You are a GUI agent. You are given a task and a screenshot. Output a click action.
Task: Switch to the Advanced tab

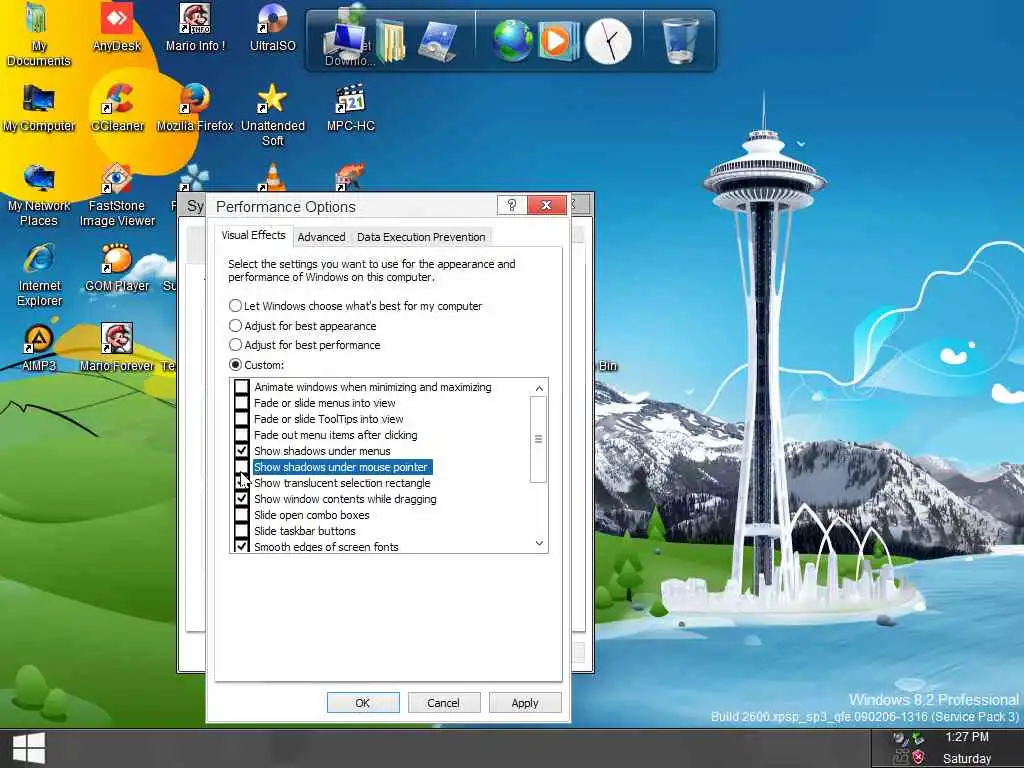tap(321, 237)
